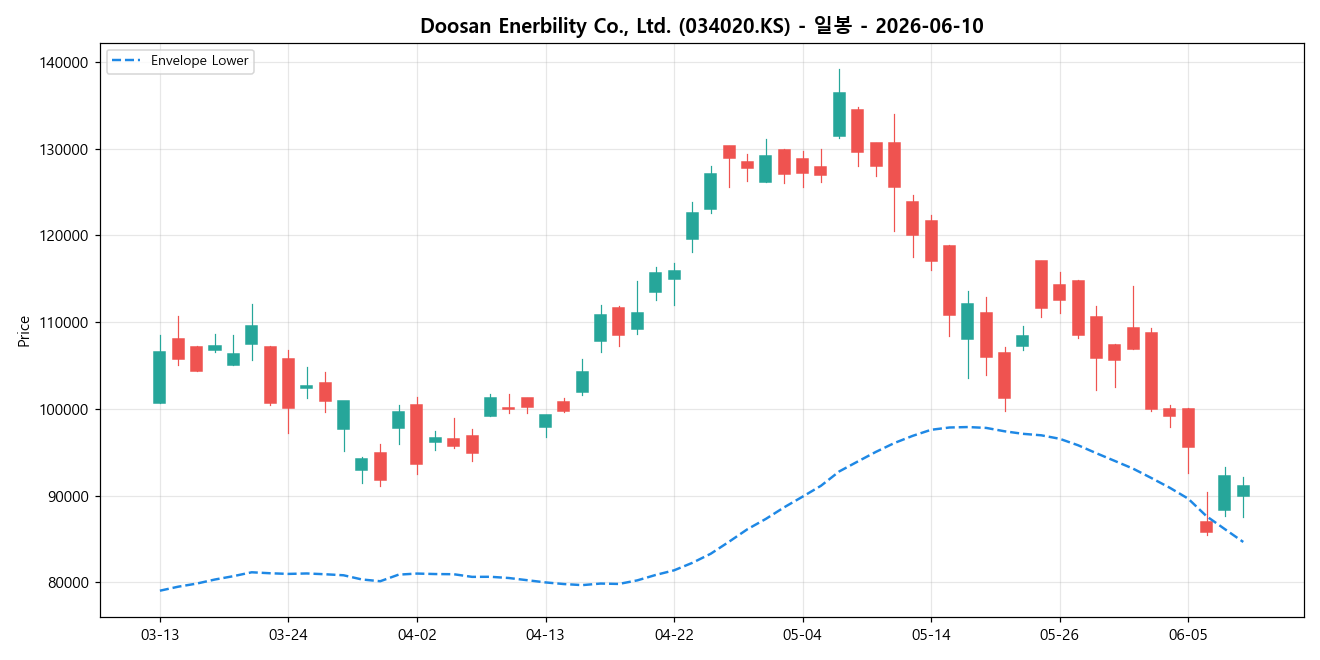Click the Price y-axis label
The image size is (1320, 660).
coord(24,331)
